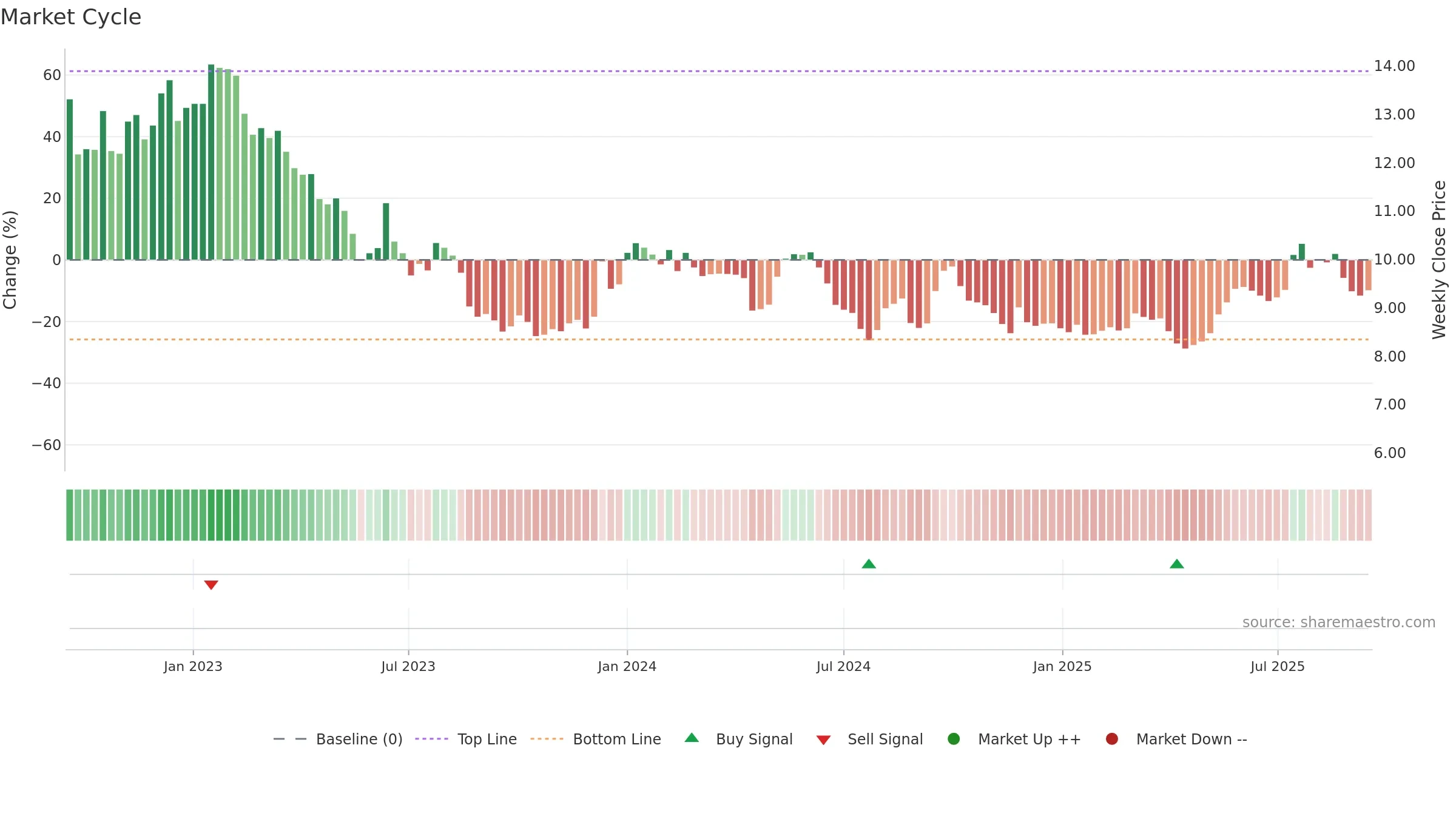Click the Change (%) axis title
The height and width of the screenshot is (819, 1456).
pyautogui.click(x=10, y=260)
